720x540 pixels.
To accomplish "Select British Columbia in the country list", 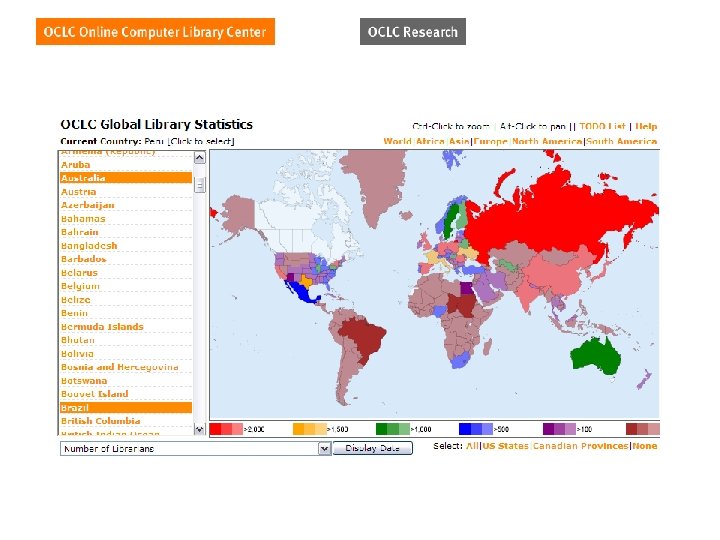I will (126, 421).
